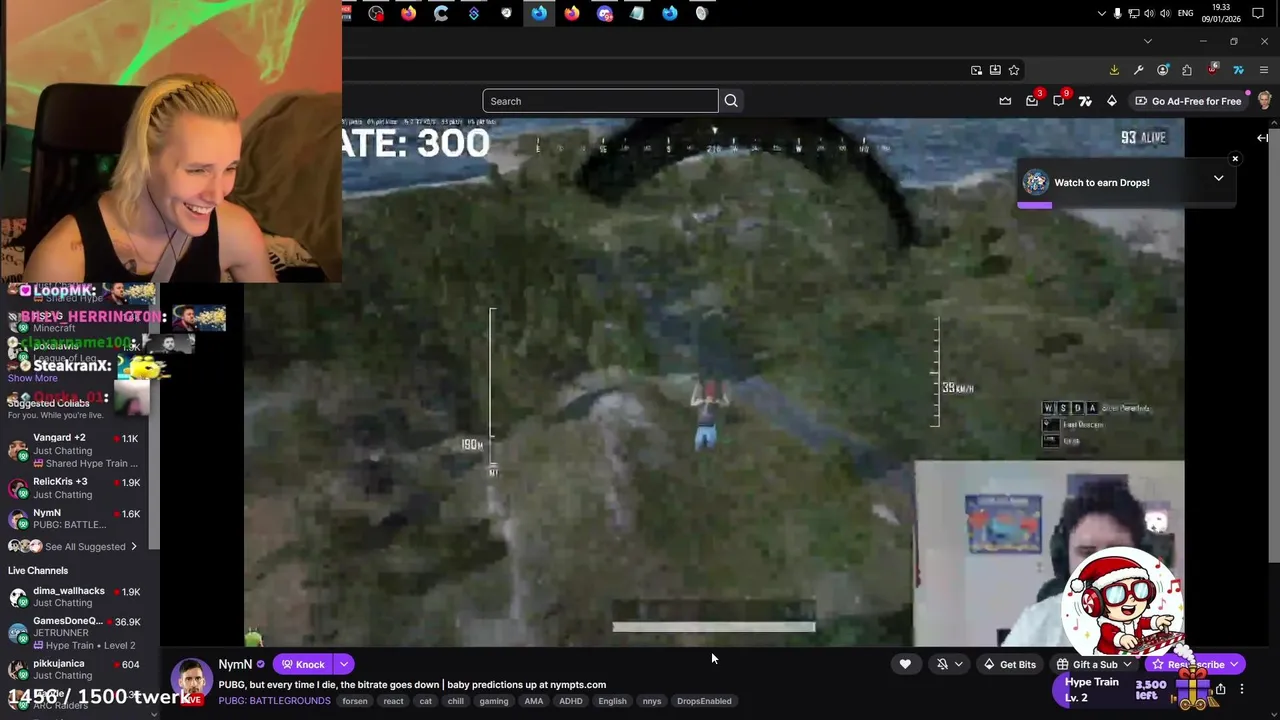
Task: Close the Watch to earn Drops popup
Action: click(x=1235, y=159)
